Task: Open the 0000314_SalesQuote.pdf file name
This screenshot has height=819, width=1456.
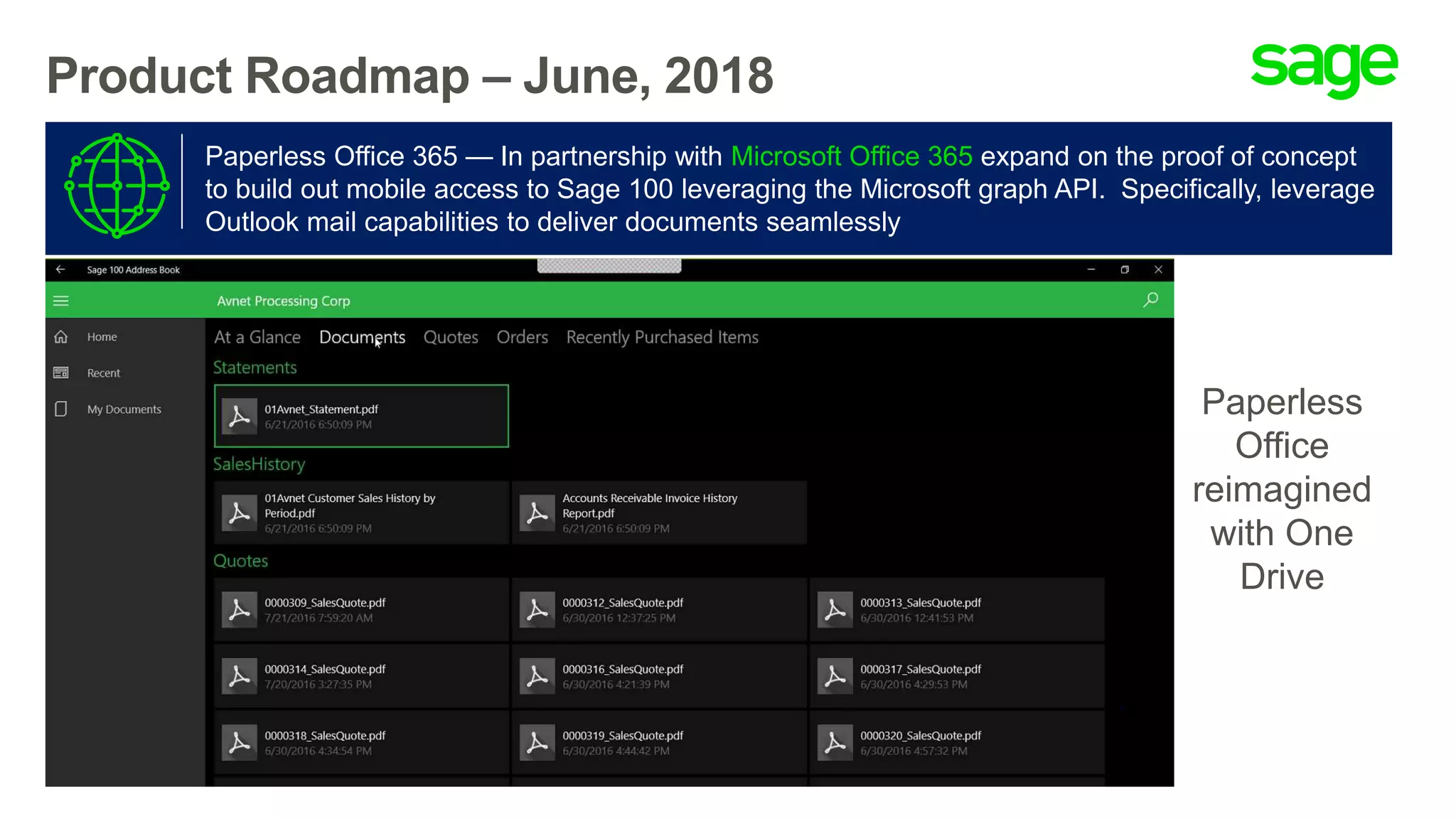Action: pyautogui.click(x=325, y=669)
